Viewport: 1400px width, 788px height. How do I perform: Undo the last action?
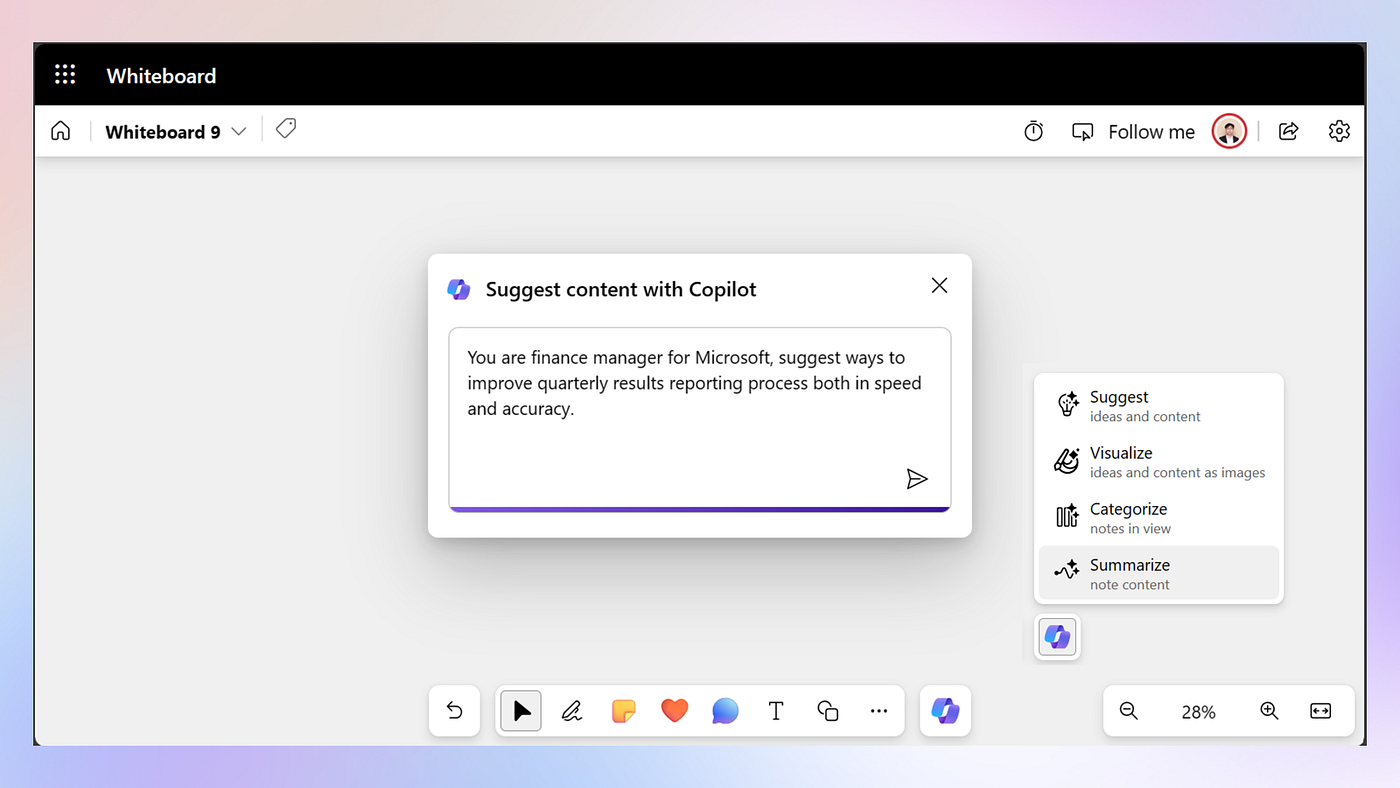pos(455,711)
